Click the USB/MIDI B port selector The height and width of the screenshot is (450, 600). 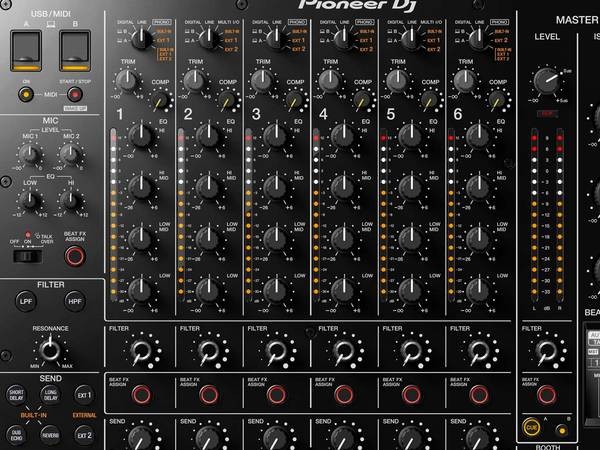(75, 51)
